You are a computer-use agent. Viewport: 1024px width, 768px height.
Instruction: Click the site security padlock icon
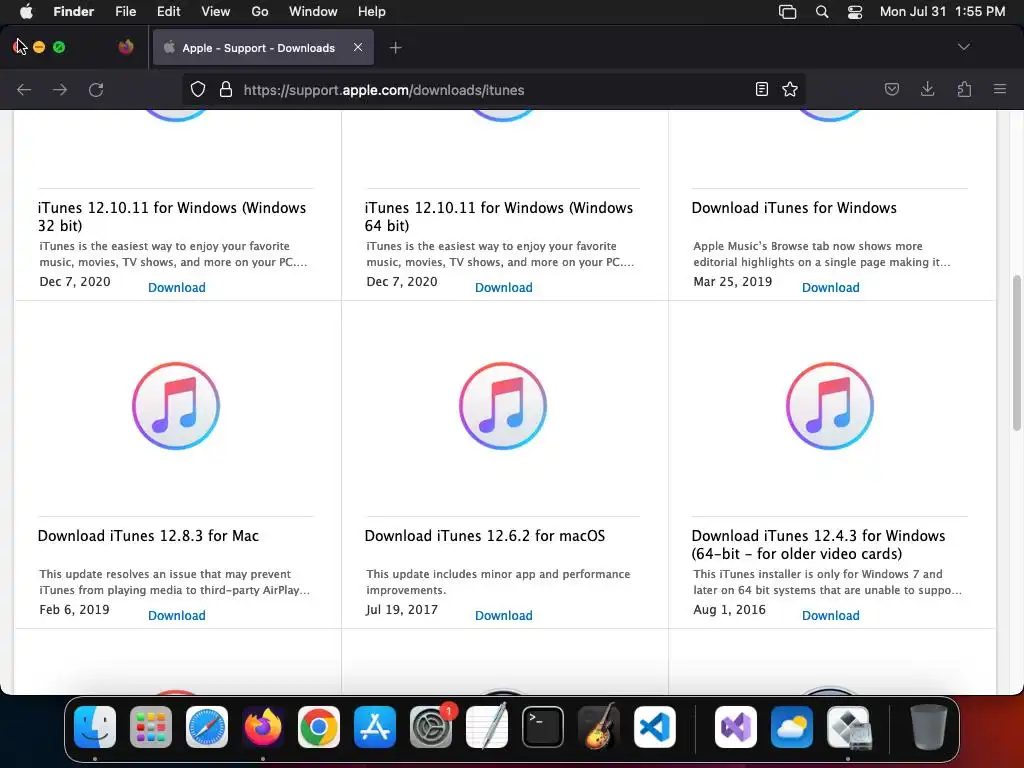[x=226, y=89]
